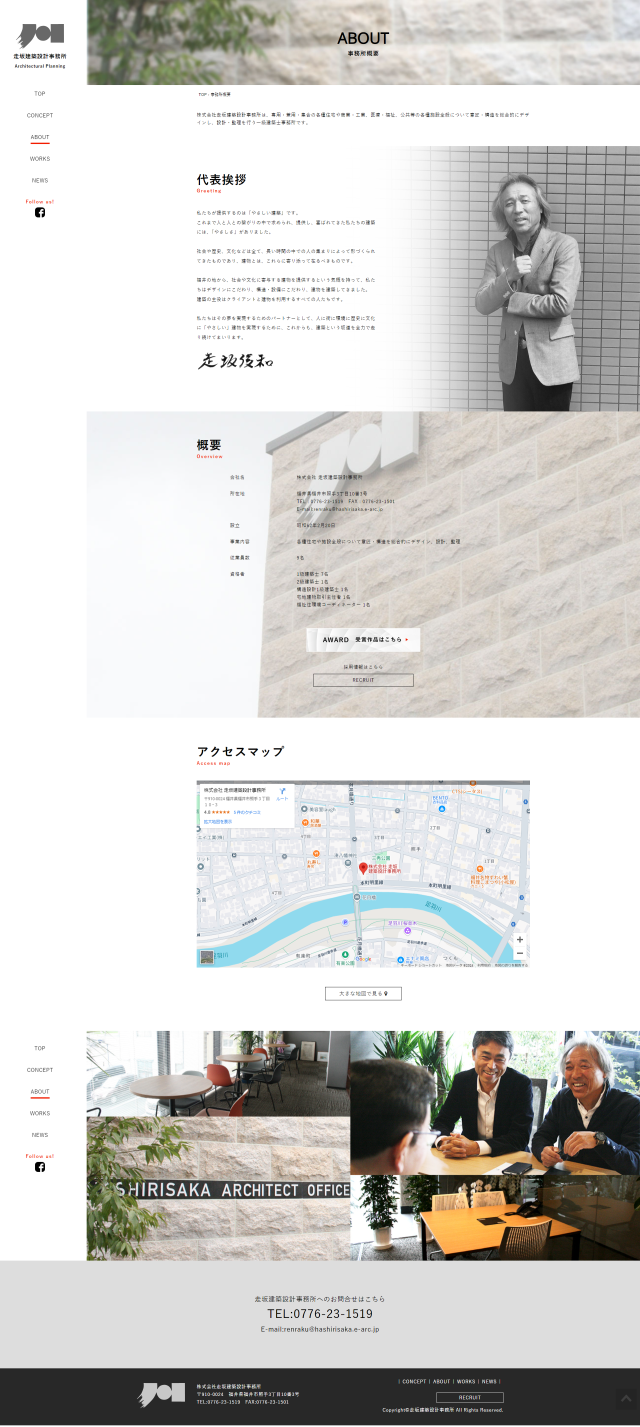
Task: Click the 大きな地図で見る button
Action: [363, 993]
